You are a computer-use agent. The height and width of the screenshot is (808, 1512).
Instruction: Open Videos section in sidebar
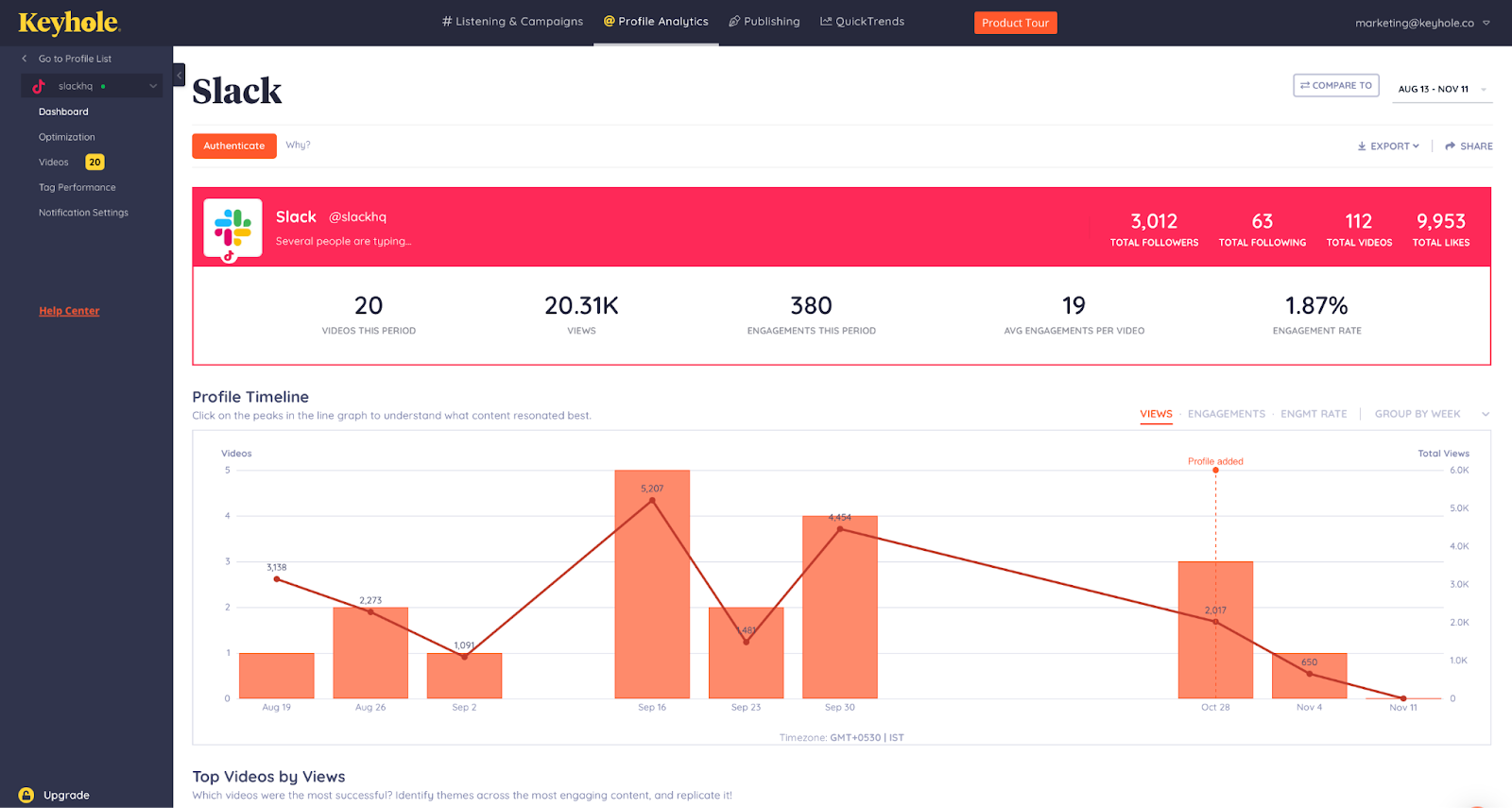[x=53, y=163]
